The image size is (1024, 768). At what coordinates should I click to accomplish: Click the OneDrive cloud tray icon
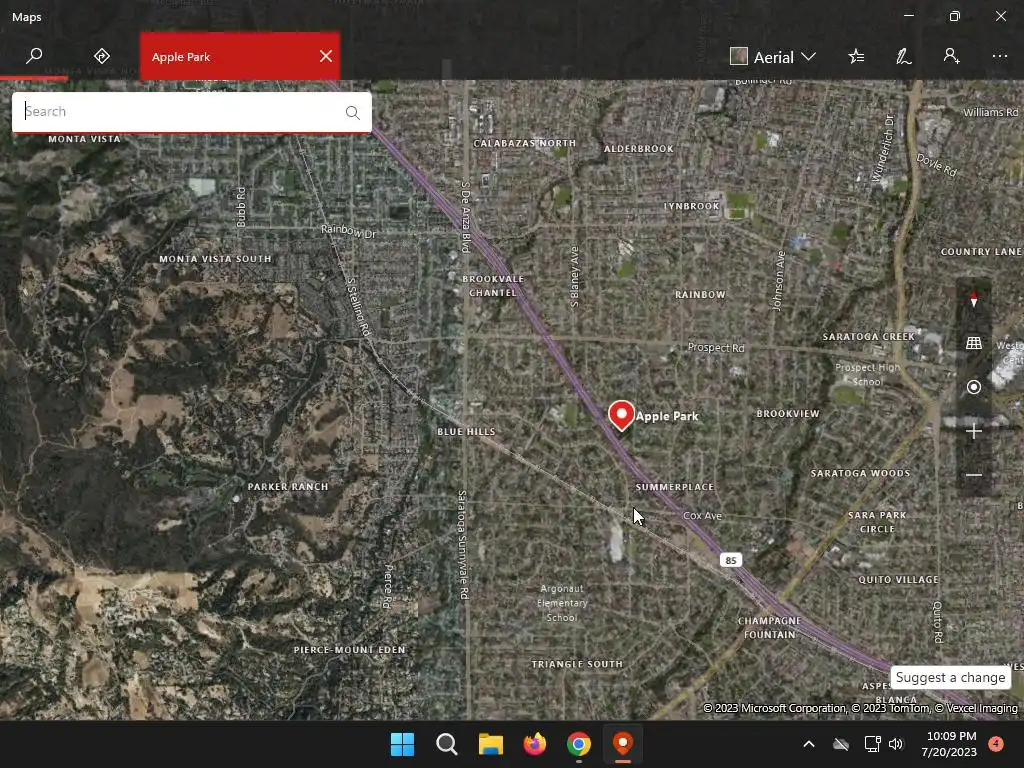click(841, 744)
